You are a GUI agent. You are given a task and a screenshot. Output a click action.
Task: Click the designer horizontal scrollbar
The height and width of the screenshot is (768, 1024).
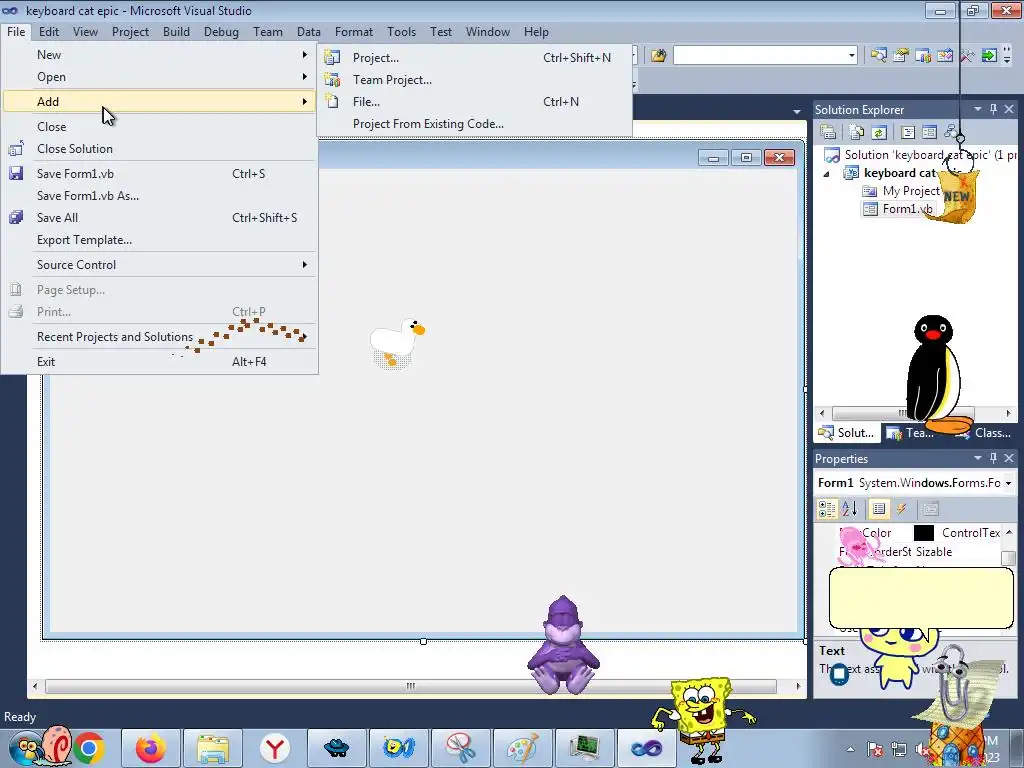[x=410, y=686]
